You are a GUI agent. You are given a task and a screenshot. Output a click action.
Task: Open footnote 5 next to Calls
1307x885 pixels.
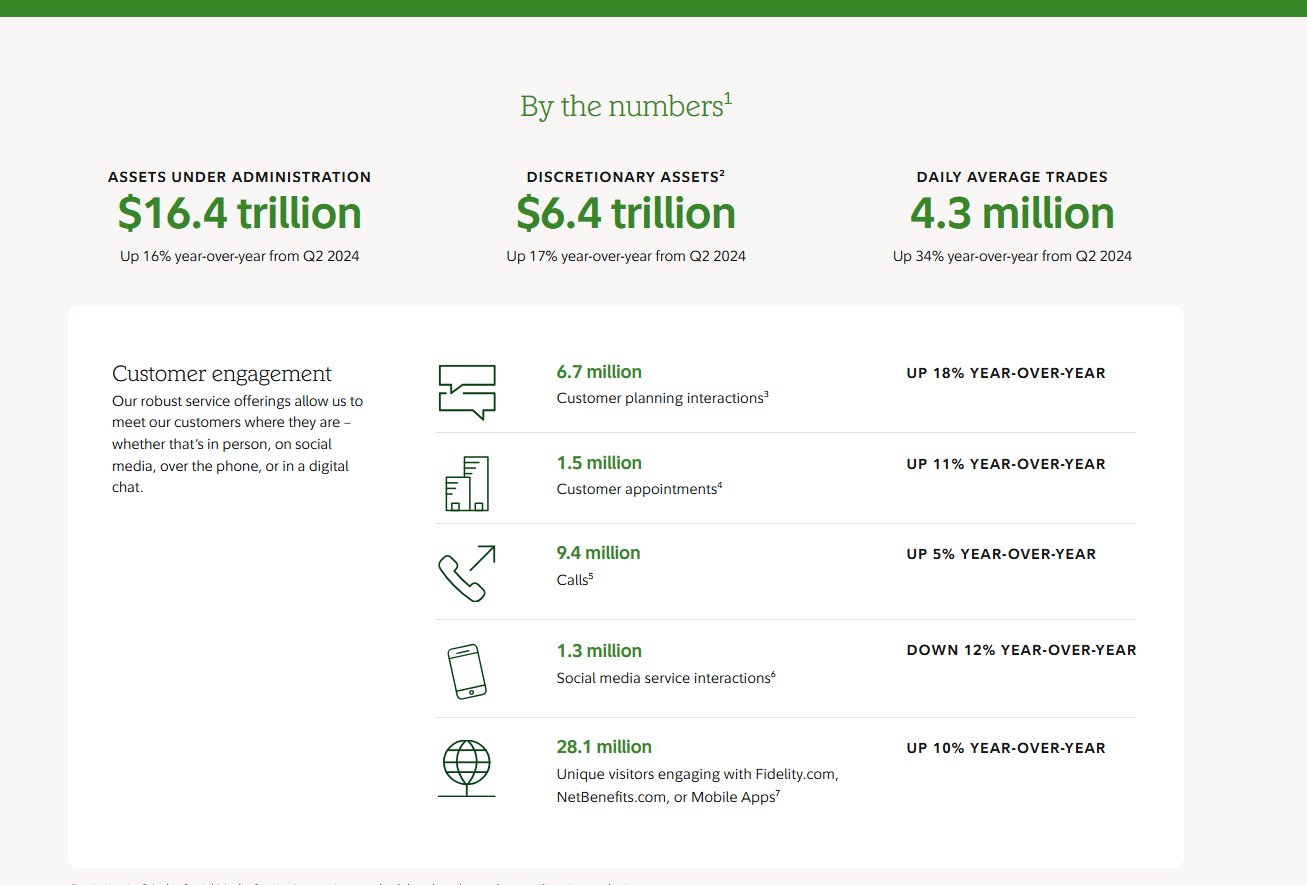(591, 576)
